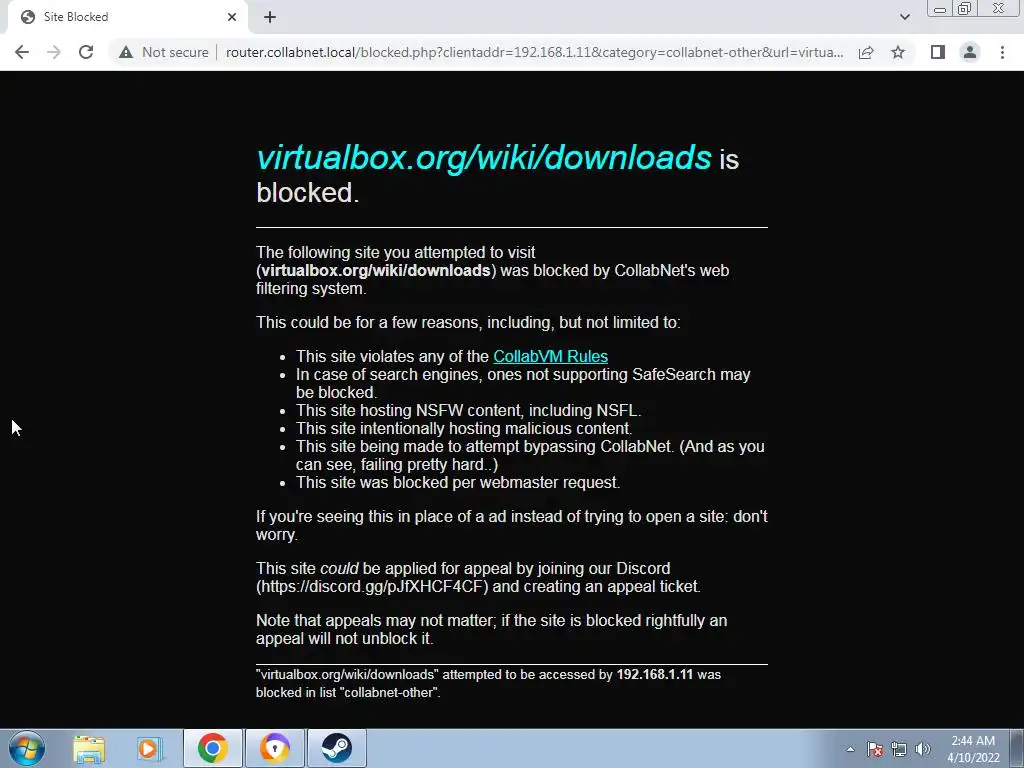Viewport: 1024px width, 768px height.
Task: Open the CollabVM Rules link
Action: coord(551,357)
